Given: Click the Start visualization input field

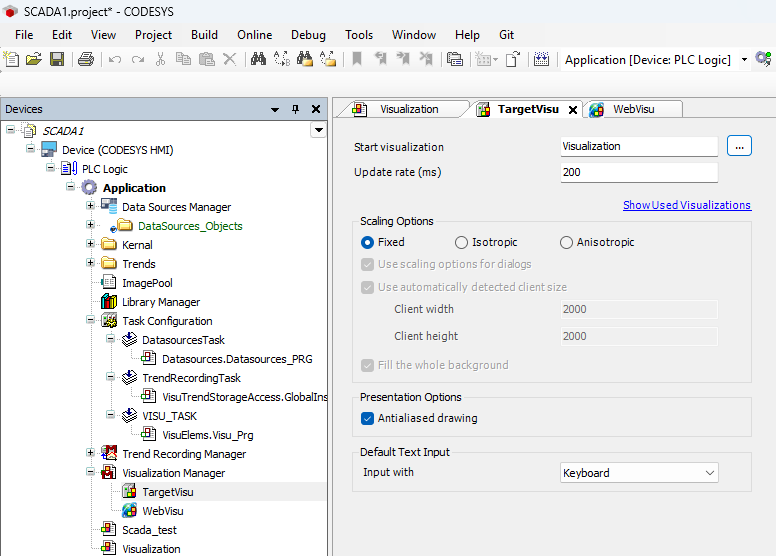Looking at the screenshot, I should (639, 147).
